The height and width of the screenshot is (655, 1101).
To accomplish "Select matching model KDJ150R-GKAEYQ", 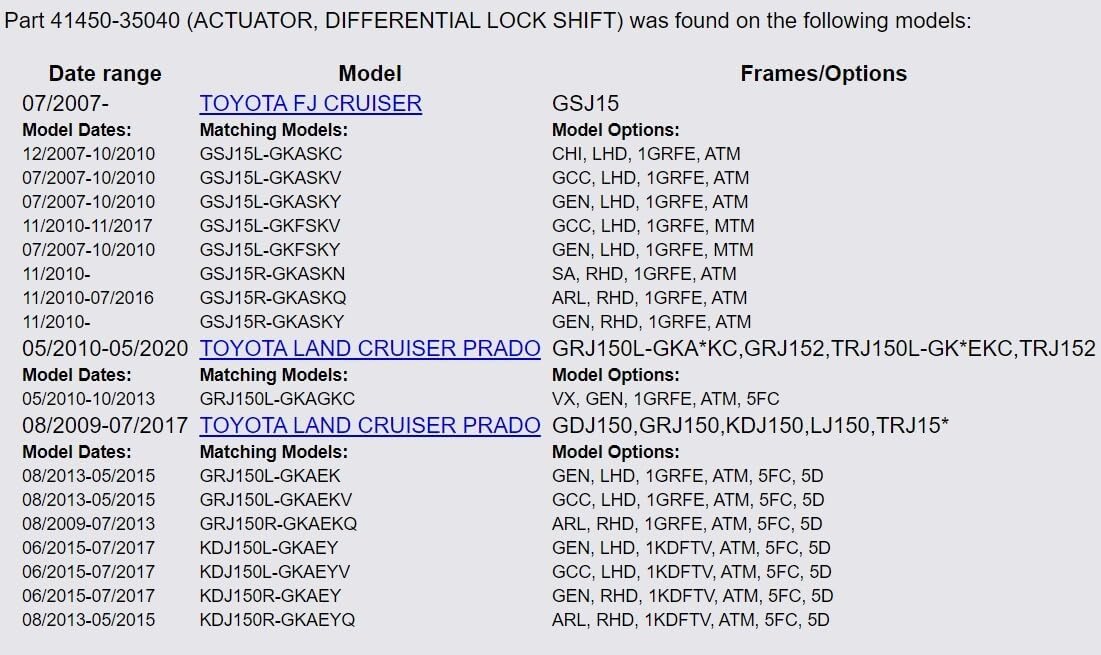I will (x=277, y=620).
